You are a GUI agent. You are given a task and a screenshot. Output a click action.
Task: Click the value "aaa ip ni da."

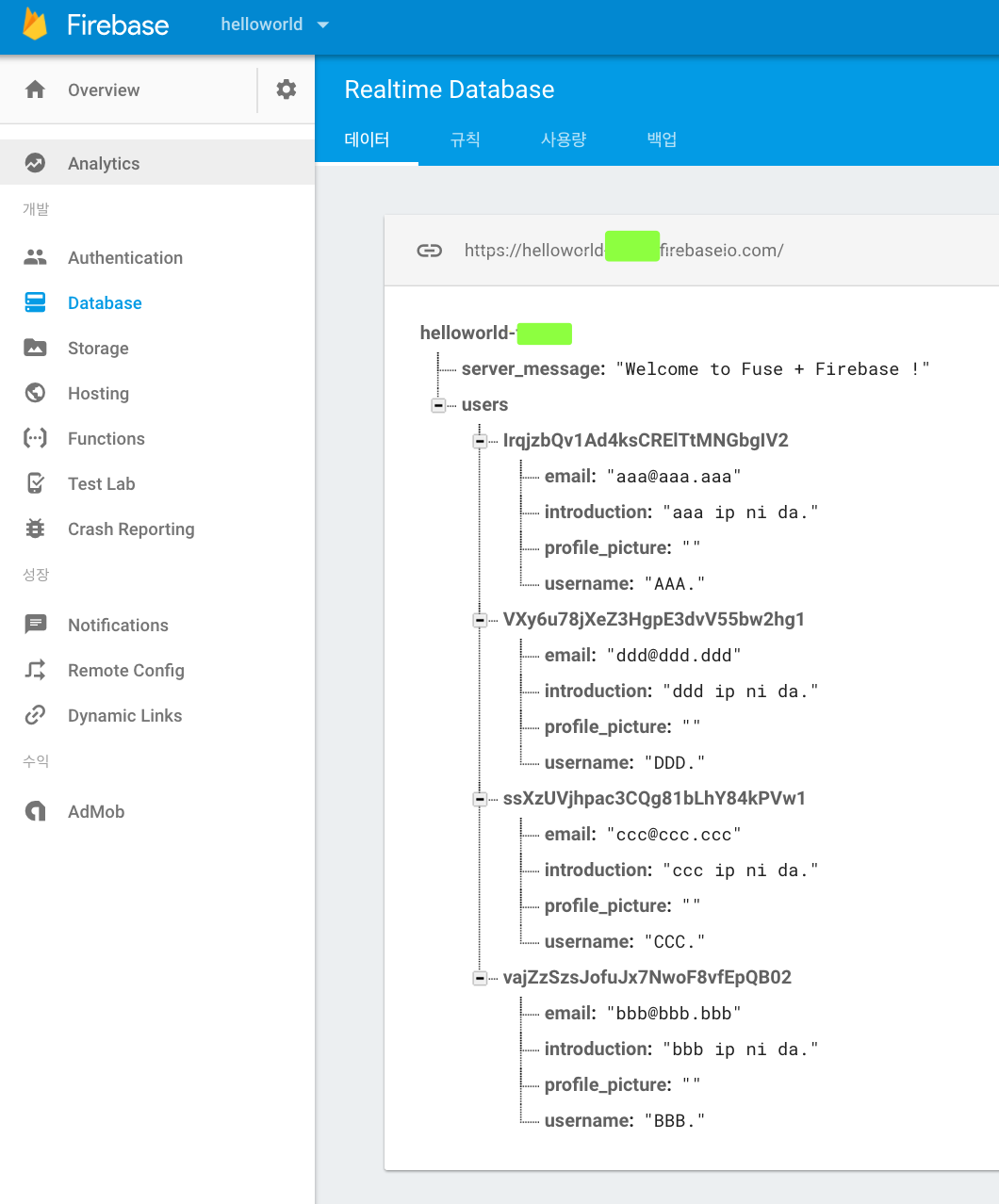pos(740,513)
